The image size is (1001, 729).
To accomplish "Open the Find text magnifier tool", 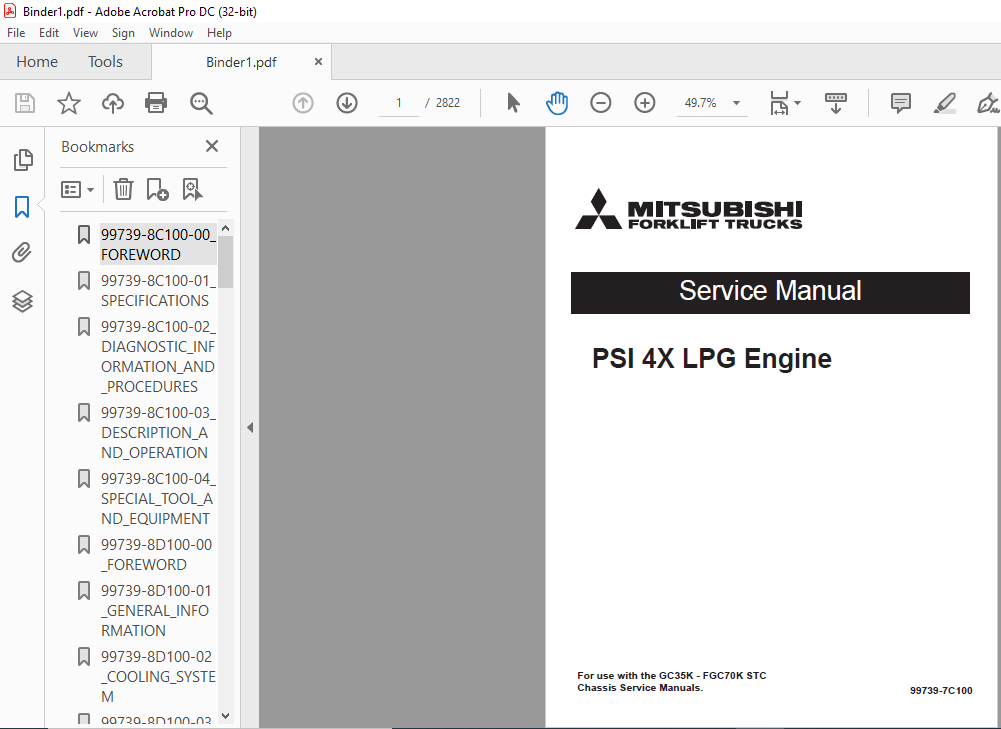I will pyautogui.click(x=201, y=103).
